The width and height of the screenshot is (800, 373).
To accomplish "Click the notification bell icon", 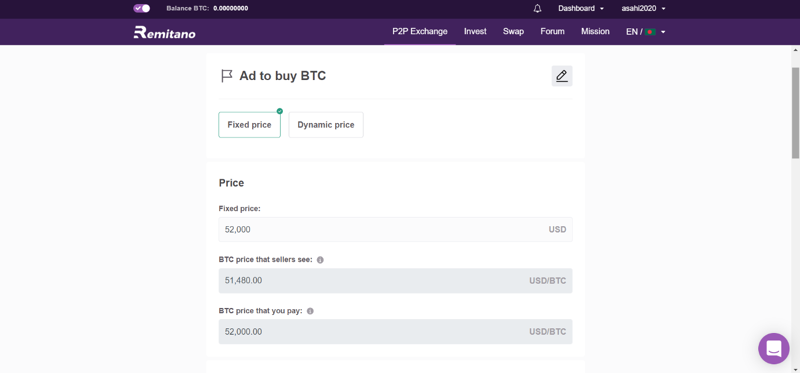I will (537, 9).
